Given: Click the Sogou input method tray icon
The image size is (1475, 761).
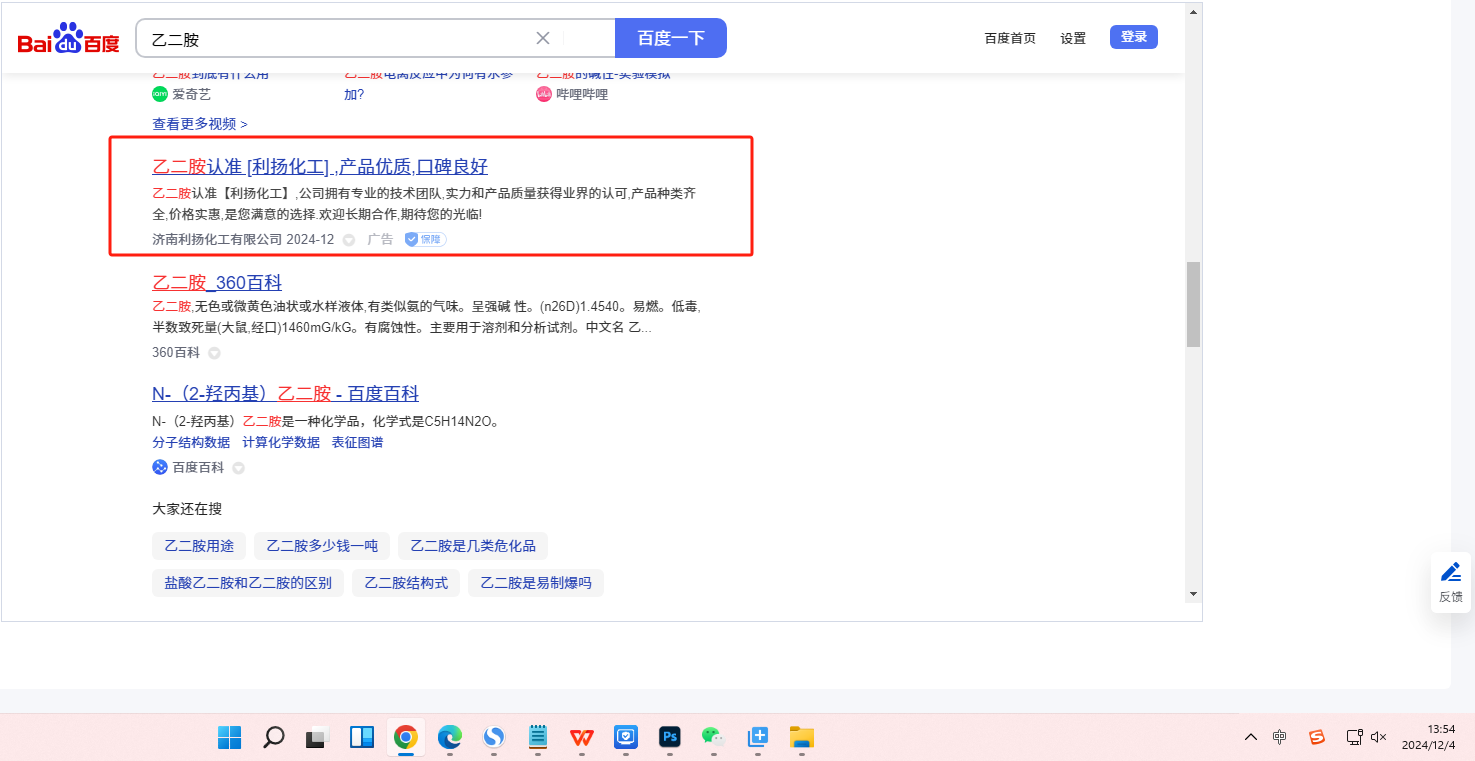Looking at the screenshot, I should pyautogui.click(x=1317, y=737).
